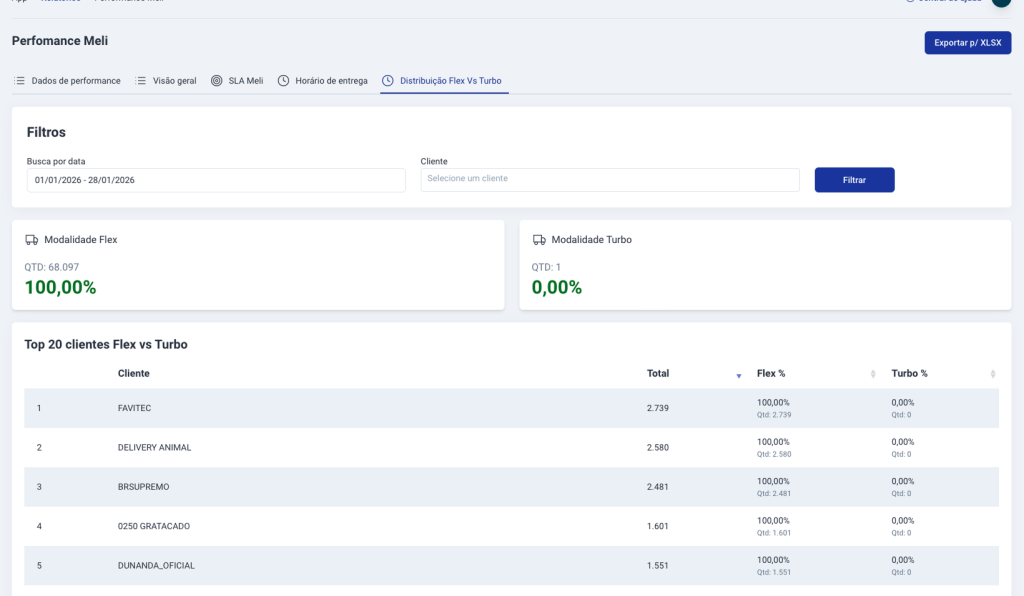Select the DELIVERY ANIMAL client row
This screenshot has width=1024, height=596.
tap(154, 447)
